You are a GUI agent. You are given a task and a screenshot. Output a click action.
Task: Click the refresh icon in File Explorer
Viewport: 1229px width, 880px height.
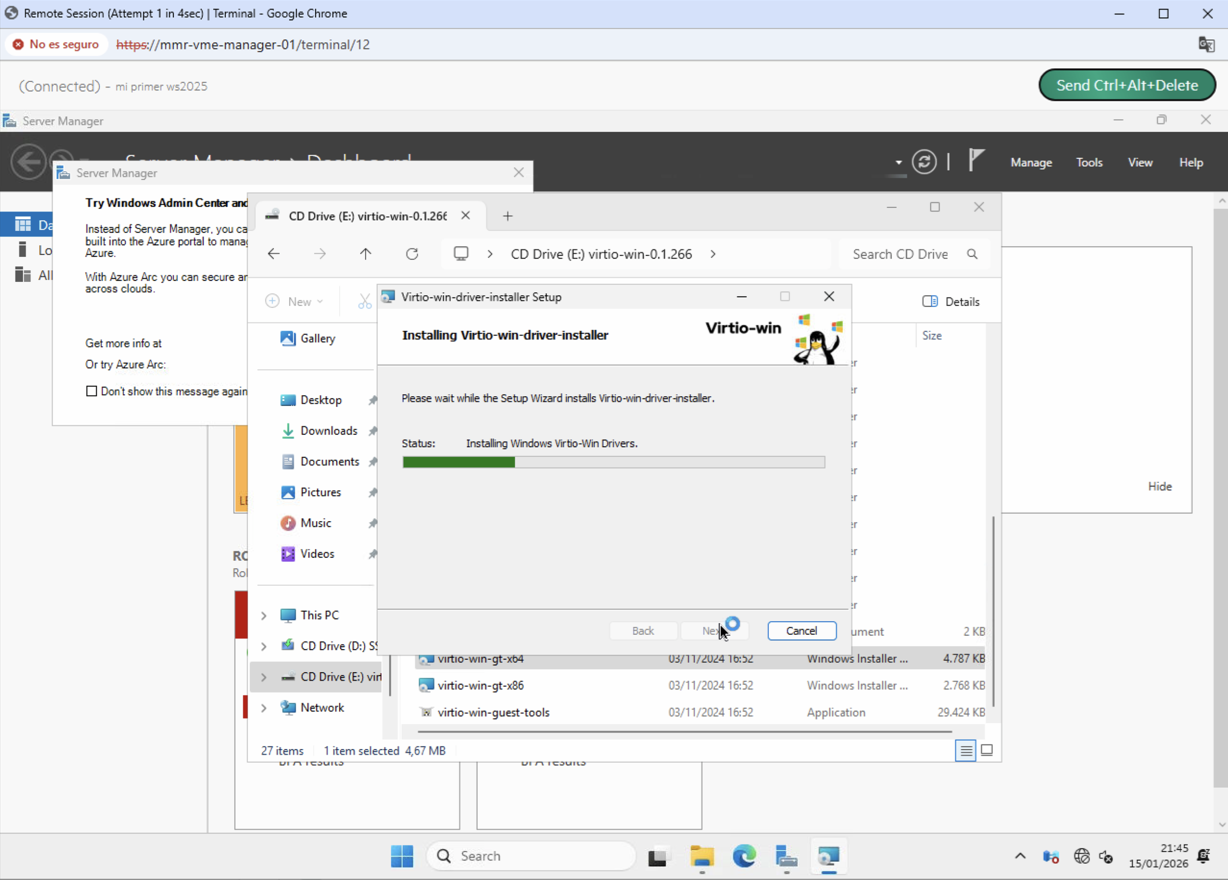coord(412,254)
